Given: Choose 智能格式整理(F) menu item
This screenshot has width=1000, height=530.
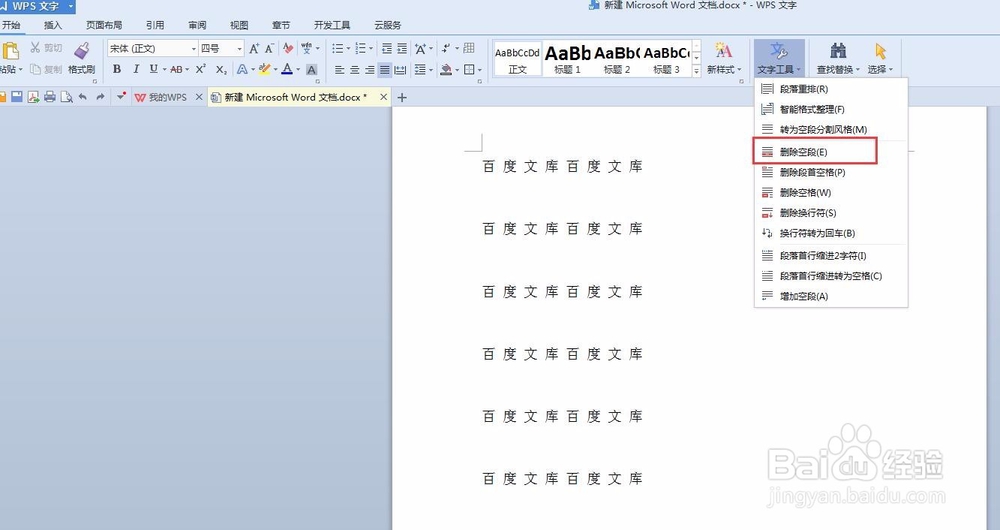Looking at the screenshot, I should [830, 109].
